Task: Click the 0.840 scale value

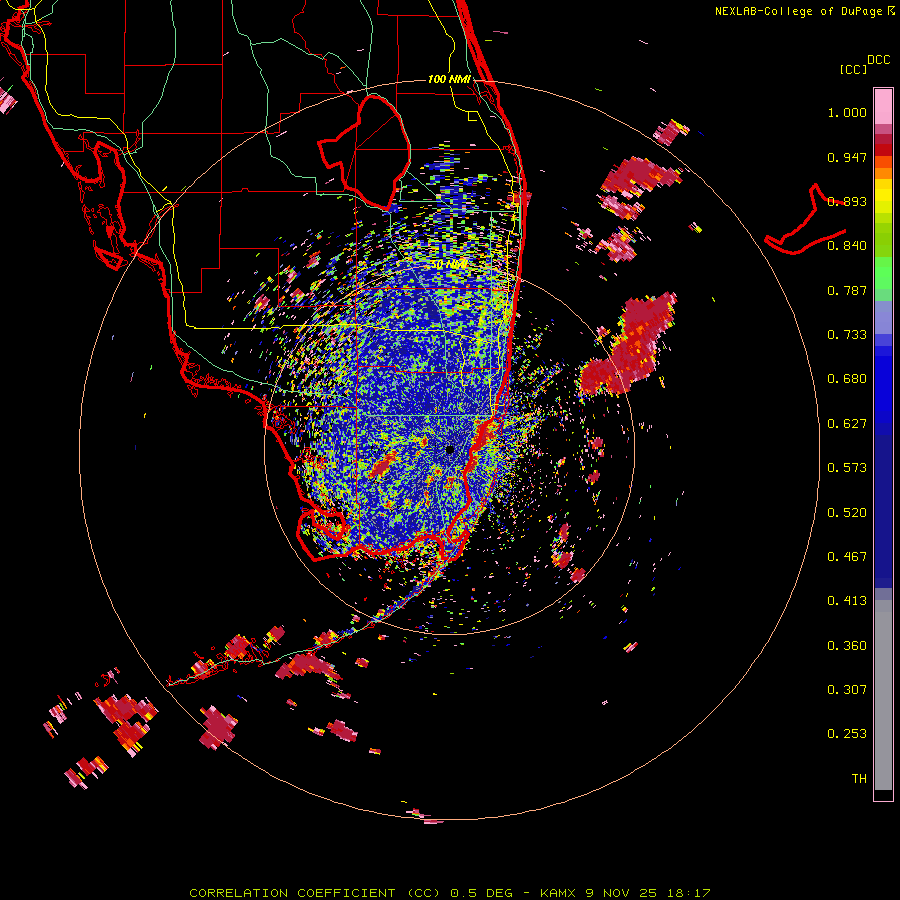Action: [x=847, y=246]
